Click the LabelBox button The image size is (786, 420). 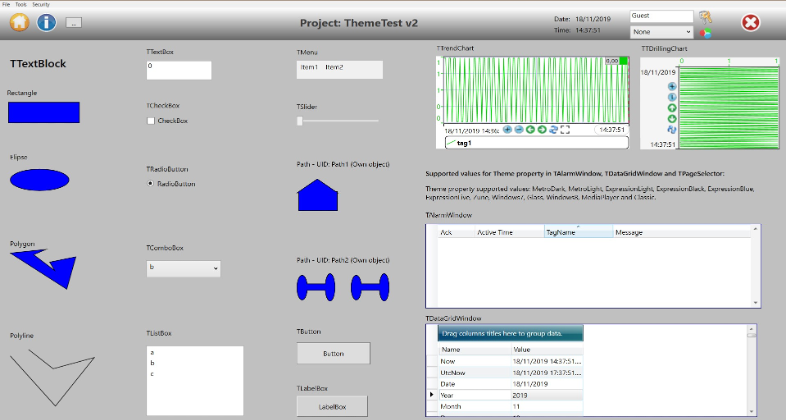click(x=332, y=406)
